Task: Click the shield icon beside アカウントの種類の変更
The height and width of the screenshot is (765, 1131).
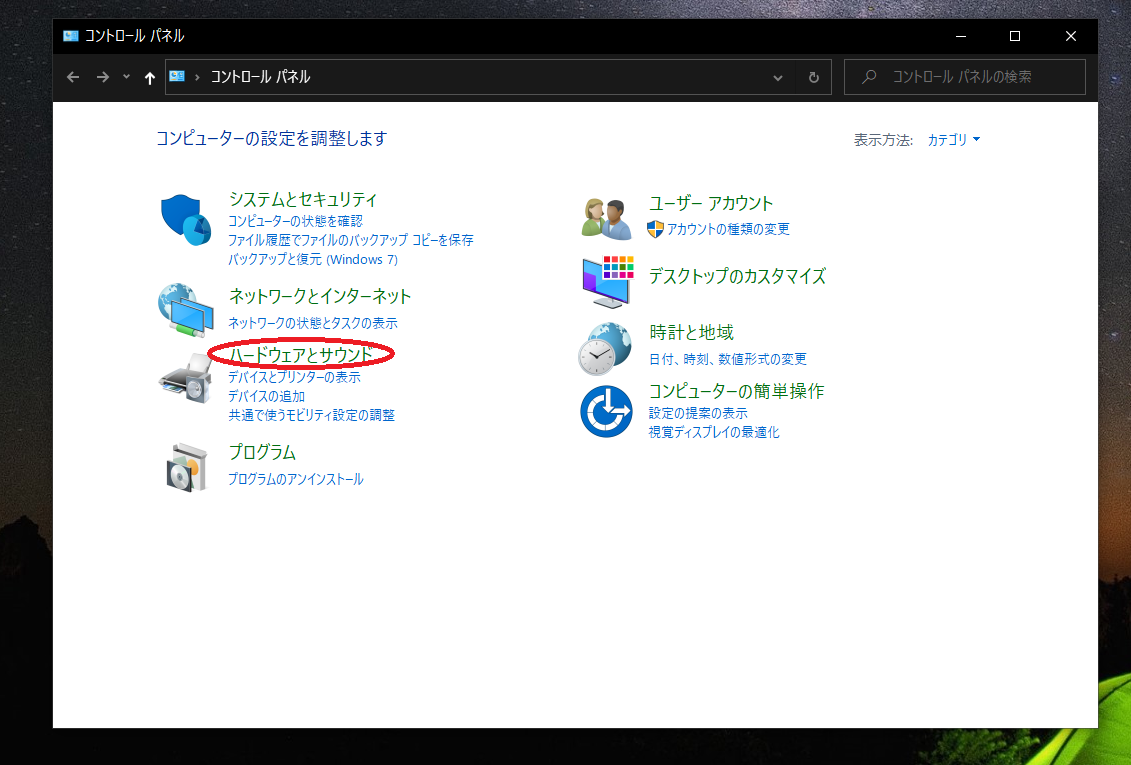Action: (655, 229)
